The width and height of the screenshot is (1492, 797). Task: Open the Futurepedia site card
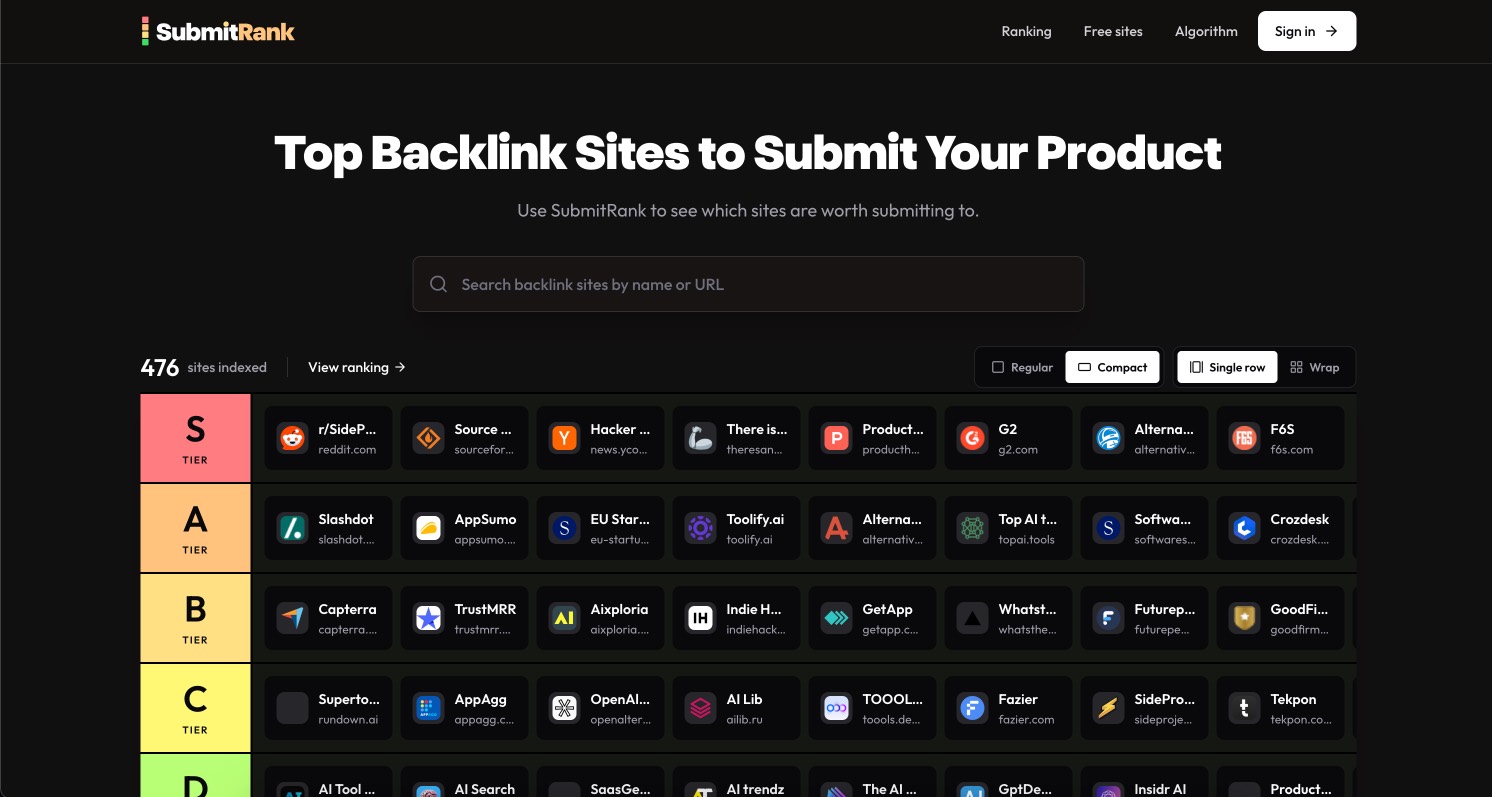1144,618
